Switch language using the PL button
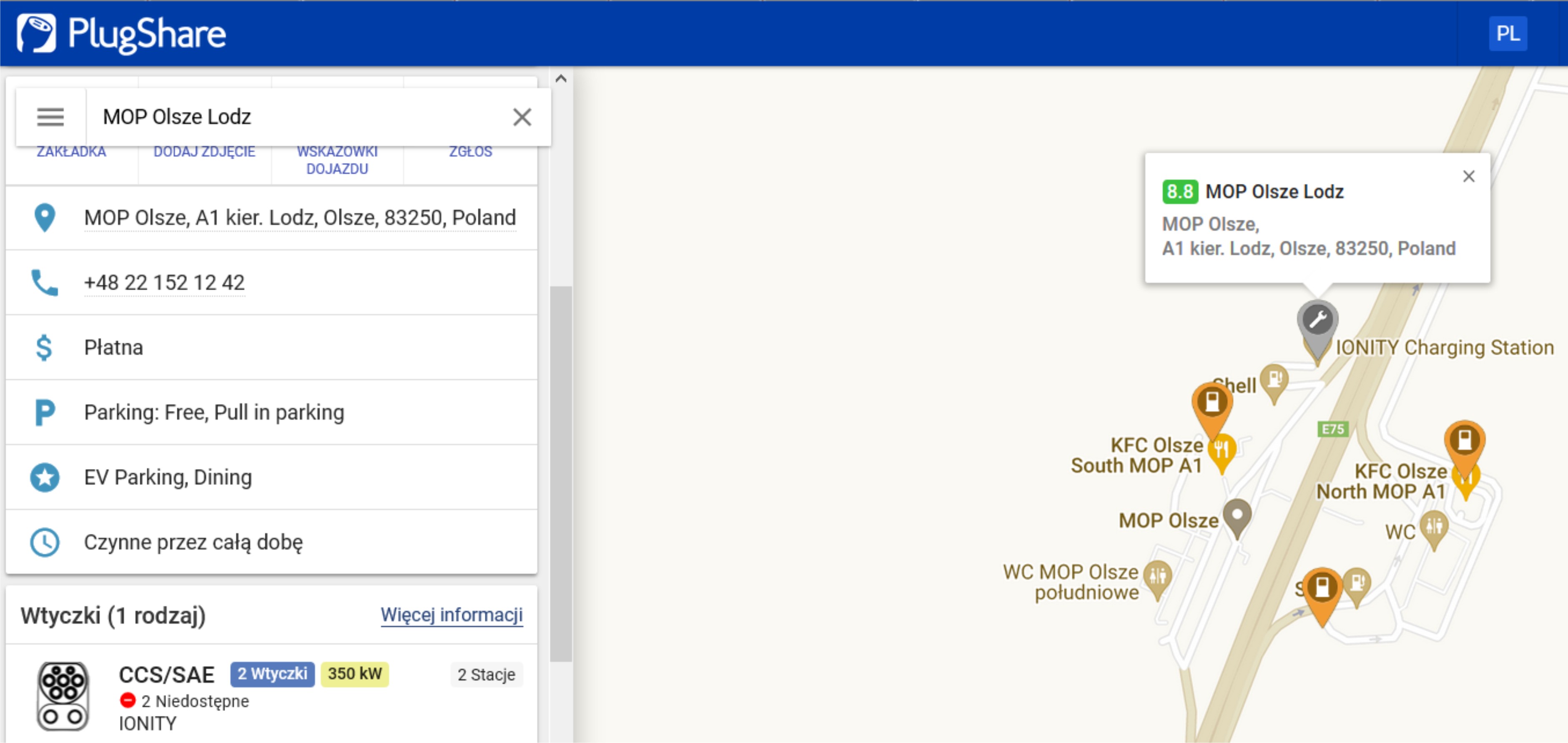This screenshot has width=1568, height=743. click(1507, 33)
